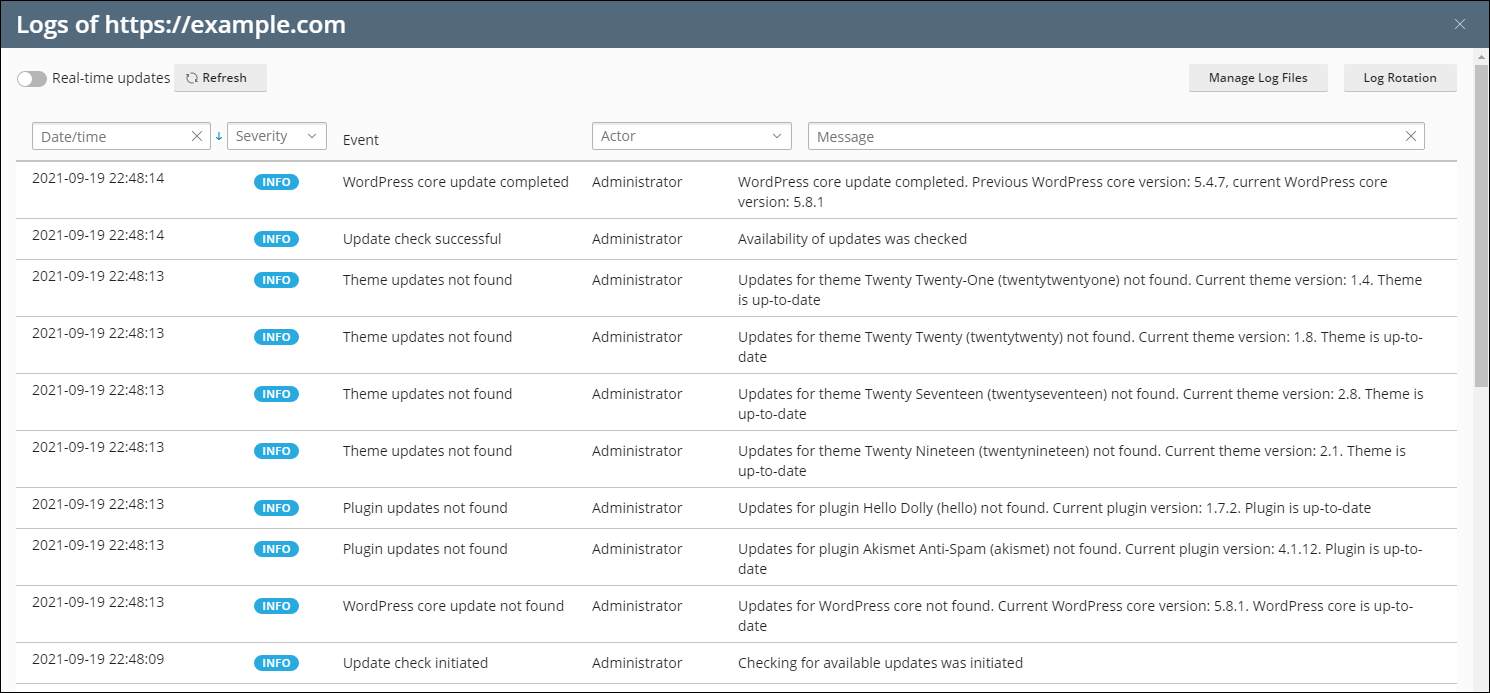This screenshot has width=1490, height=693.
Task: Click the Refresh icon
Action: click(191, 77)
